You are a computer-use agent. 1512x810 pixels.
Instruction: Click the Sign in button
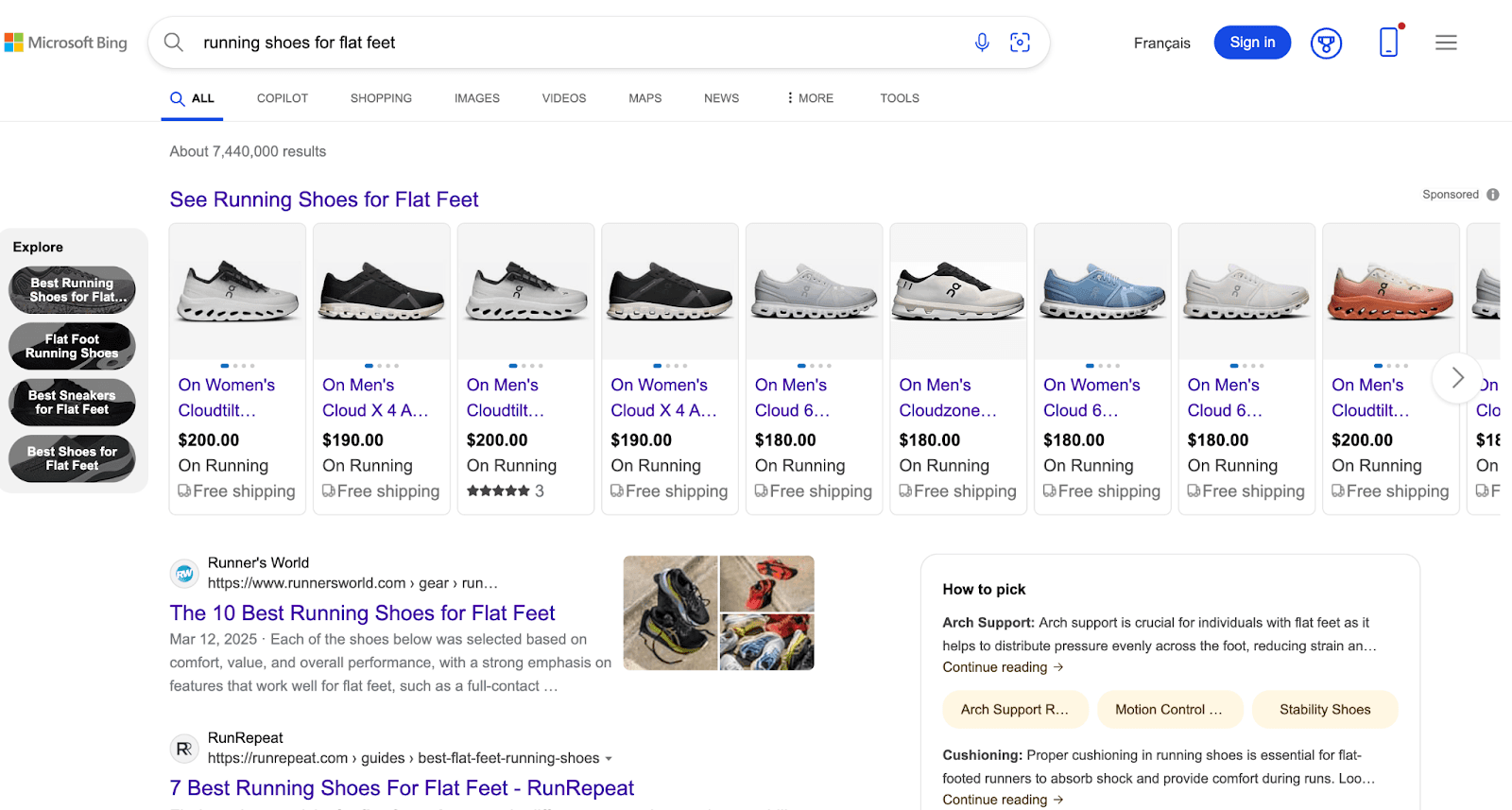pyautogui.click(x=1252, y=43)
